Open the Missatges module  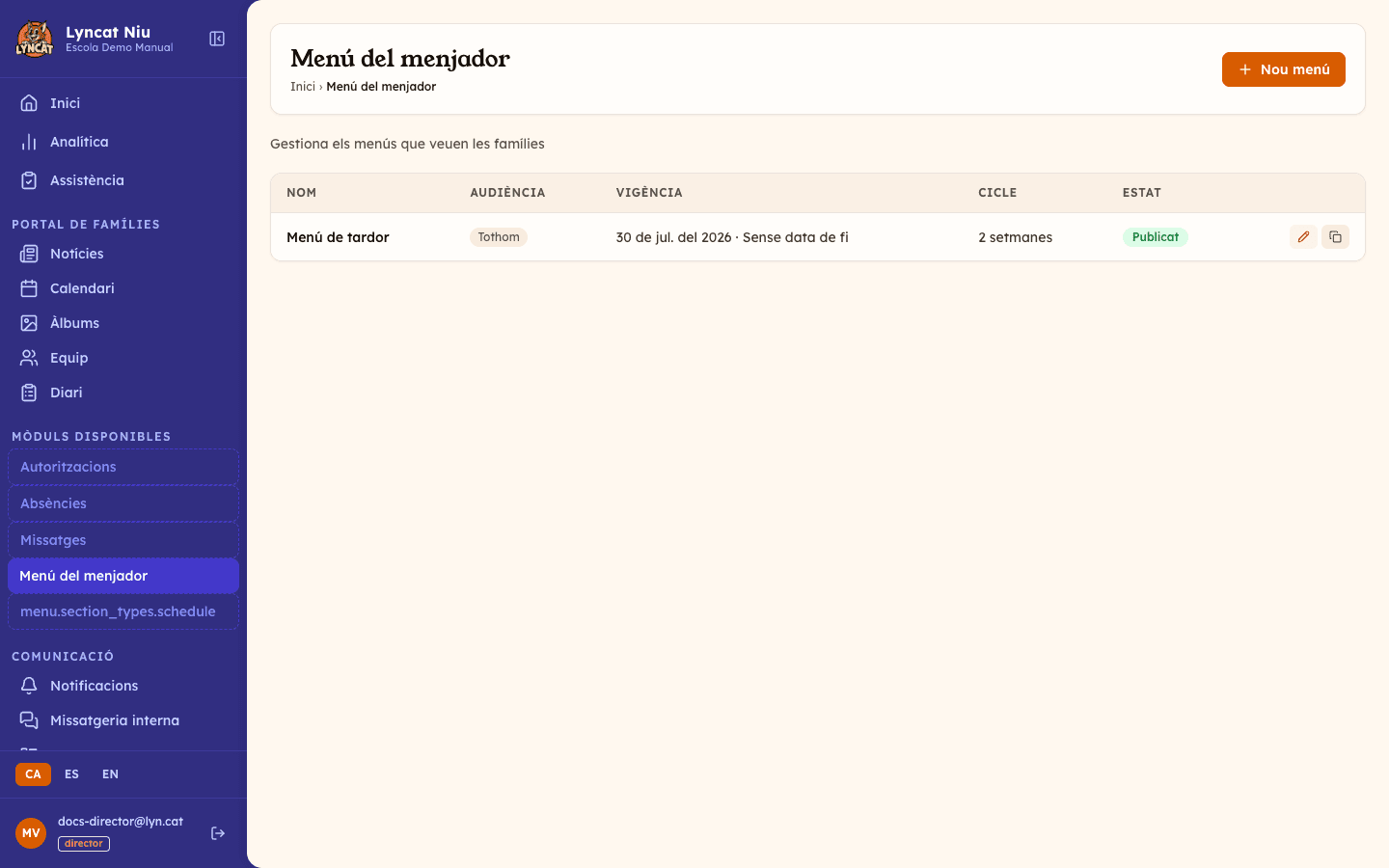(123, 540)
